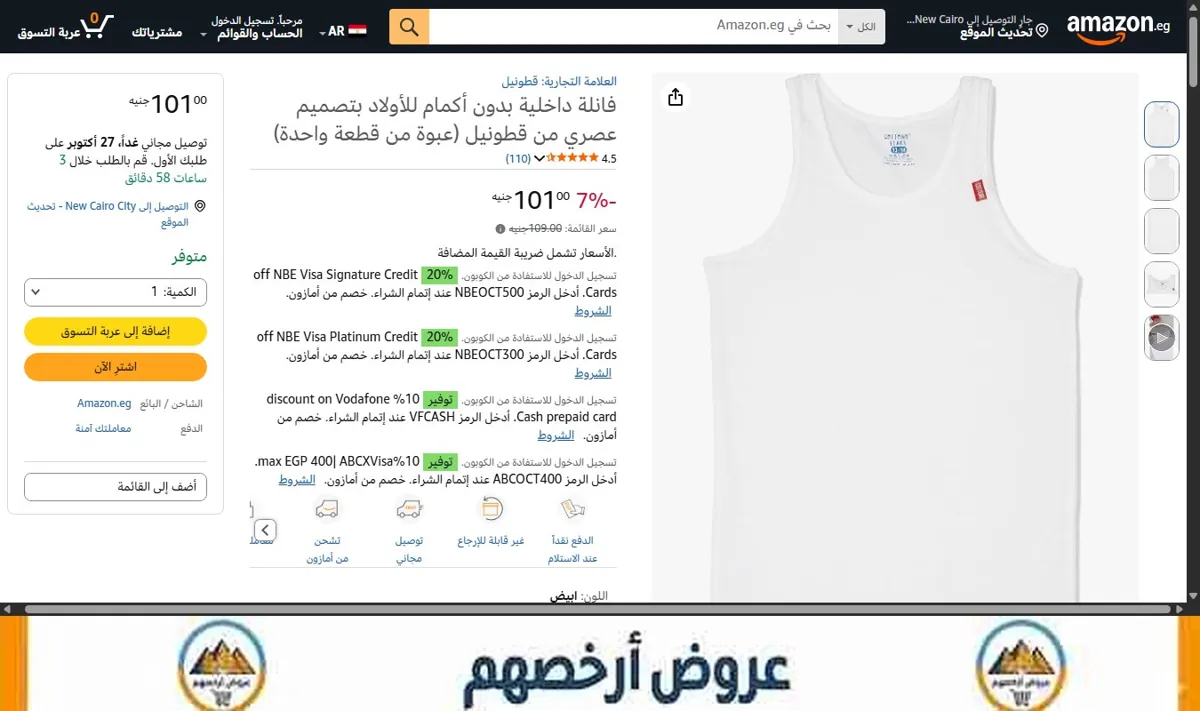This screenshot has width=1200, height=711.
Task: Open the quantity dropdown الكمية
Action: 116,292
